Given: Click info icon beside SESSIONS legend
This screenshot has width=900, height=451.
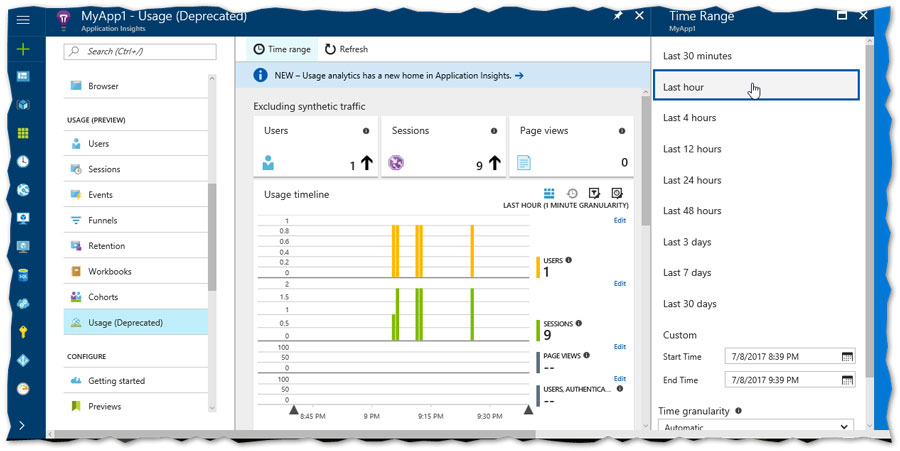Looking at the screenshot, I should [579, 323].
